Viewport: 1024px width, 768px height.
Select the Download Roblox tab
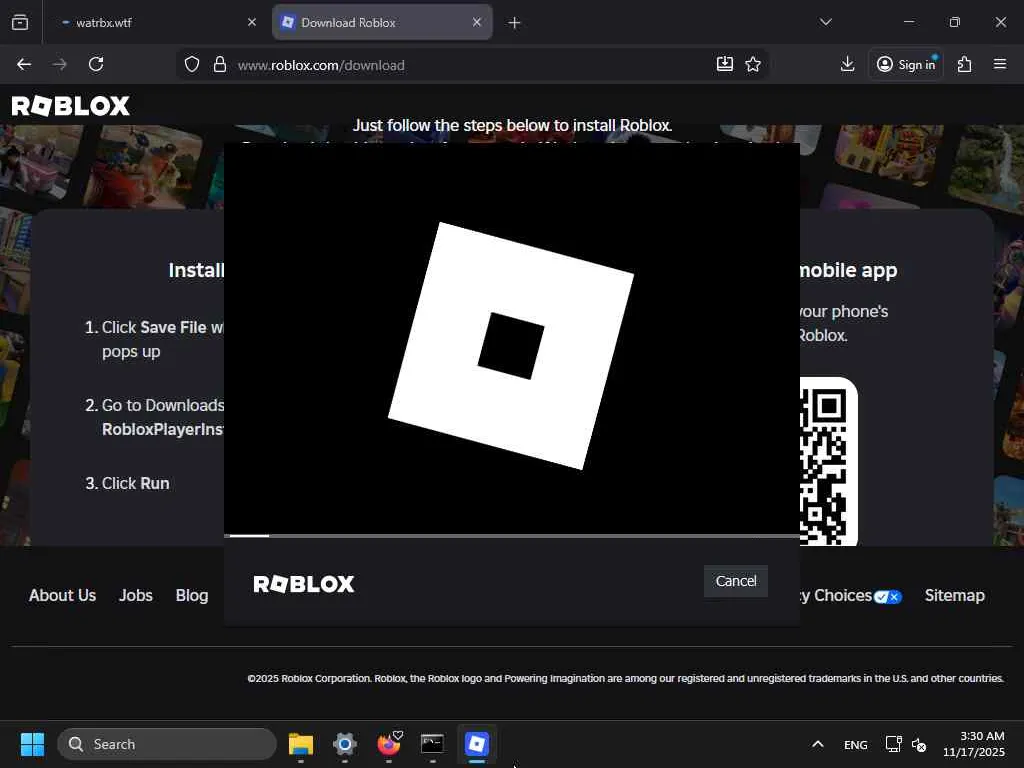[382, 22]
